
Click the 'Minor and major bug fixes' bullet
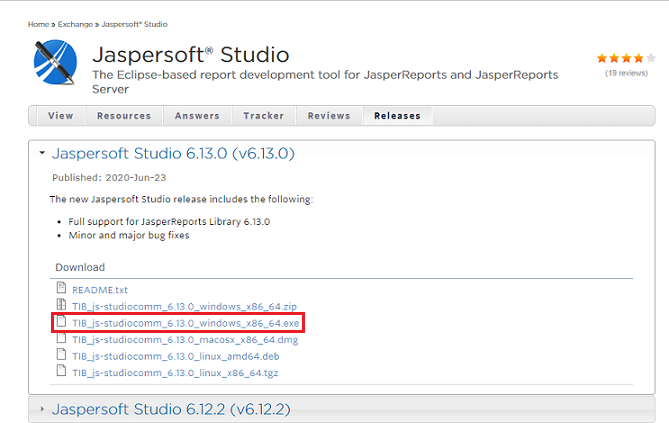pos(129,236)
